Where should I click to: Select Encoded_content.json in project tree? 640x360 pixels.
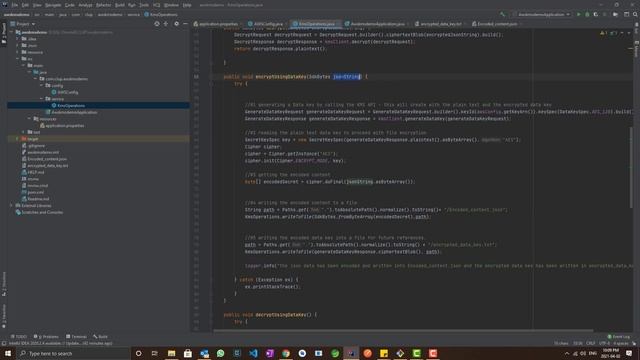44,159
